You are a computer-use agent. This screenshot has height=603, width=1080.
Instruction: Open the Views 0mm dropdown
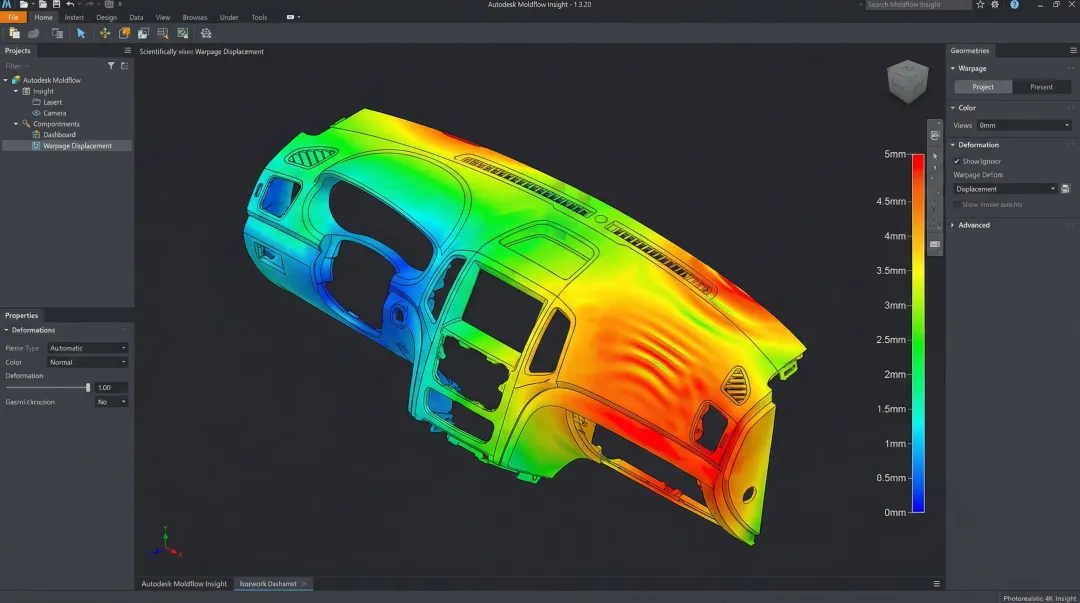coord(1024,126)
